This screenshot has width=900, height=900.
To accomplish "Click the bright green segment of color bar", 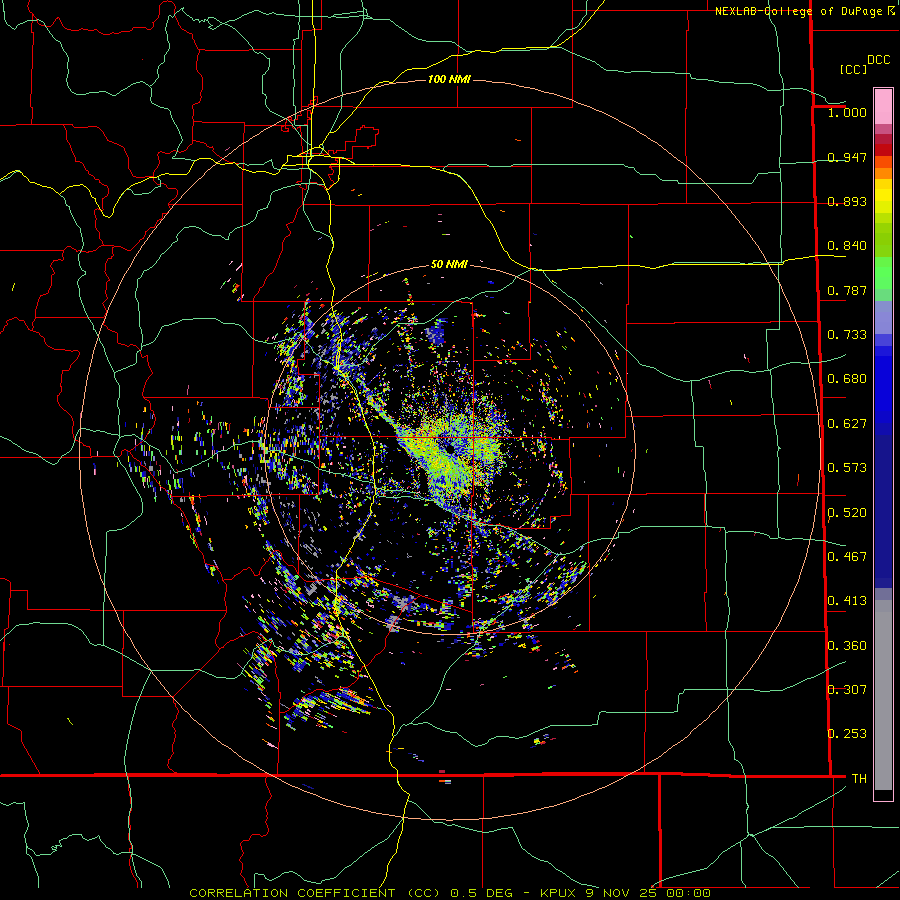I will (x=883, y=273).
